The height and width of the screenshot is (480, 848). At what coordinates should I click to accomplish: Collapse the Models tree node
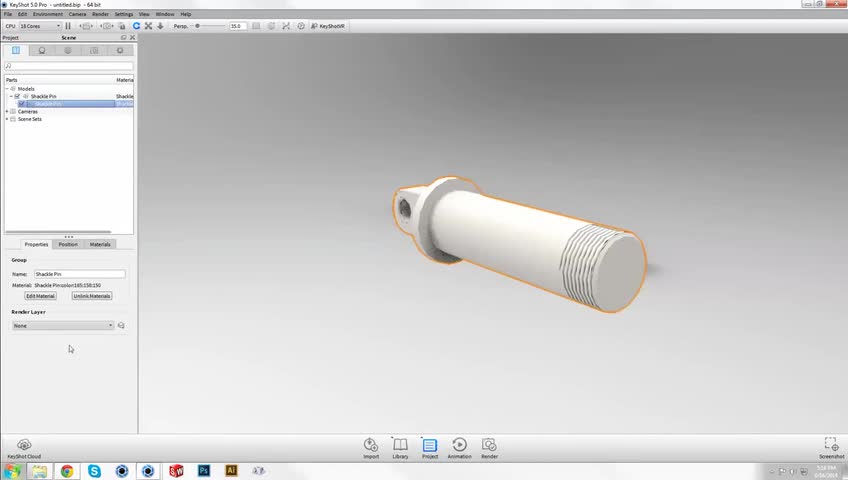[7, 89]
